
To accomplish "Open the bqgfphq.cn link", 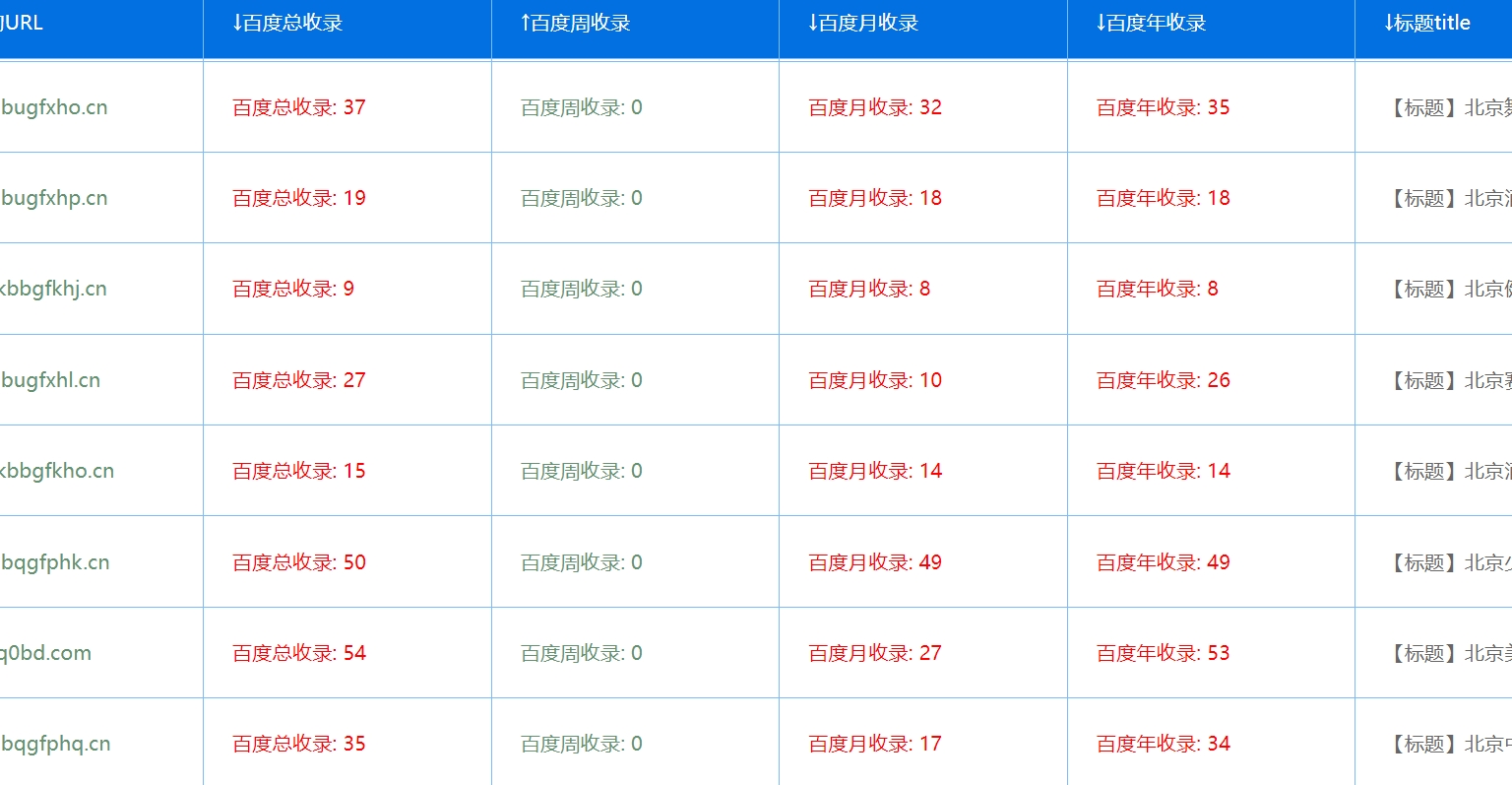I will pyautogui.click(x=55, y=744).
